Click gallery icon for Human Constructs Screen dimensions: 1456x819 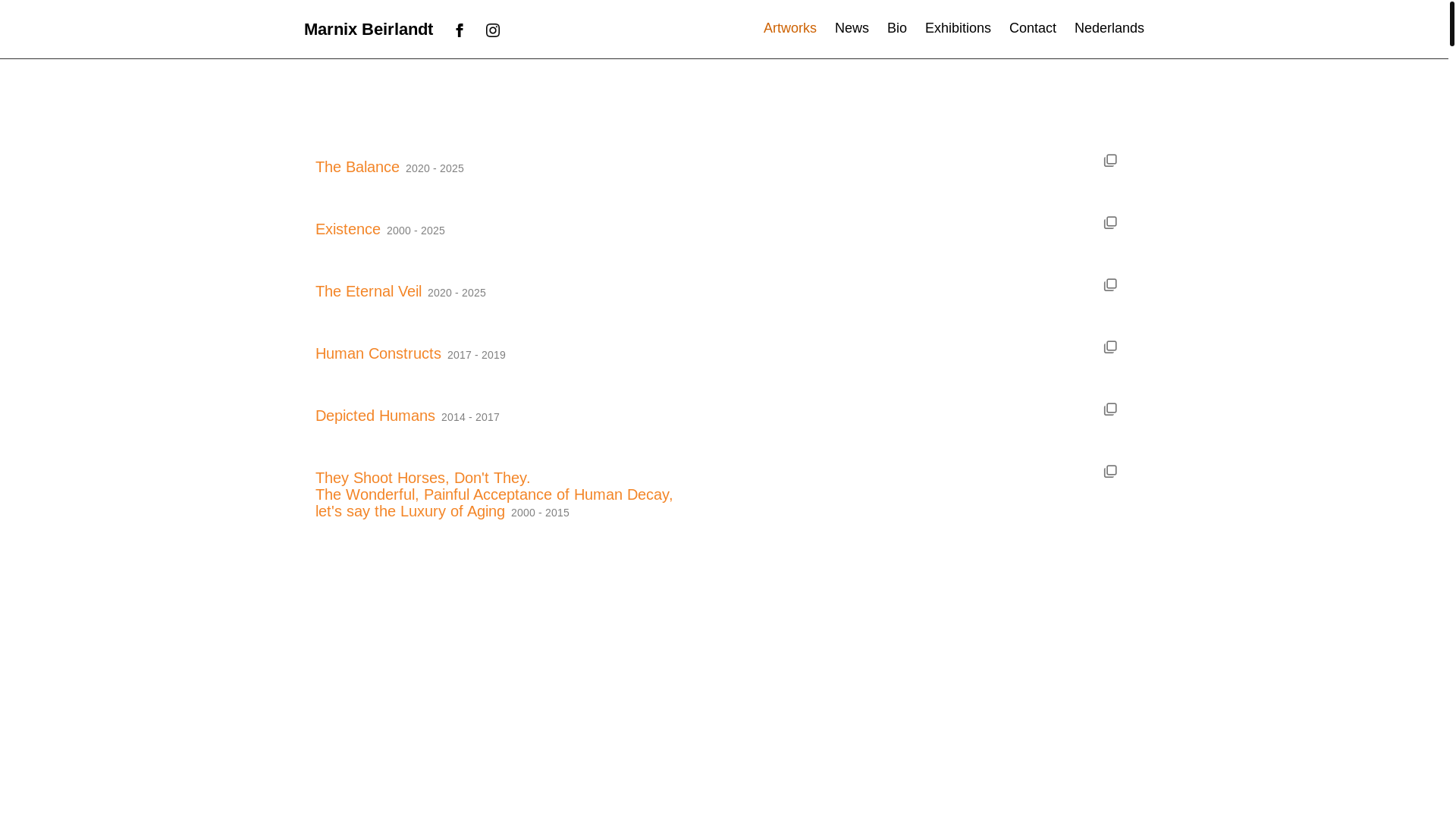pyautogui.click(x=1110, y=347)
